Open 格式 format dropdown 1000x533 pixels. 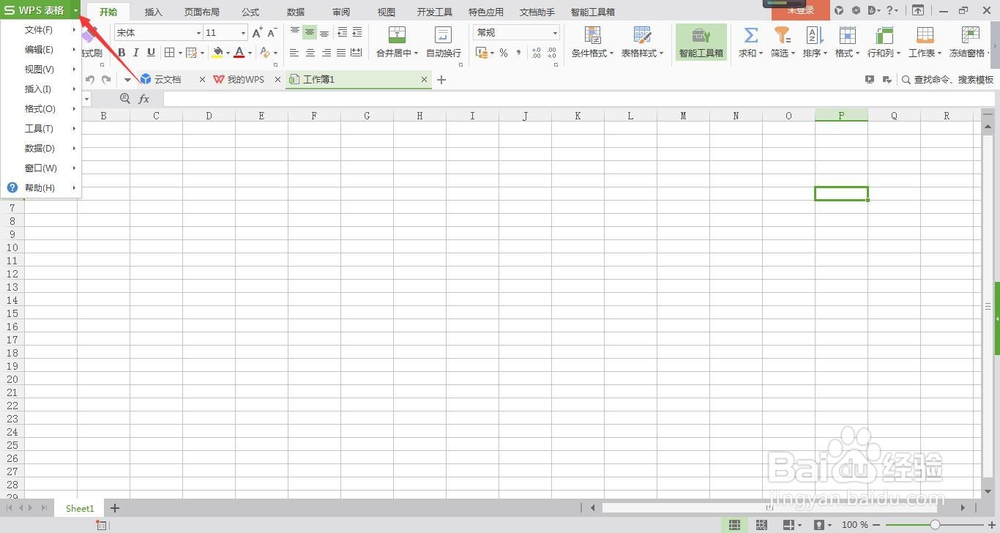847,42
